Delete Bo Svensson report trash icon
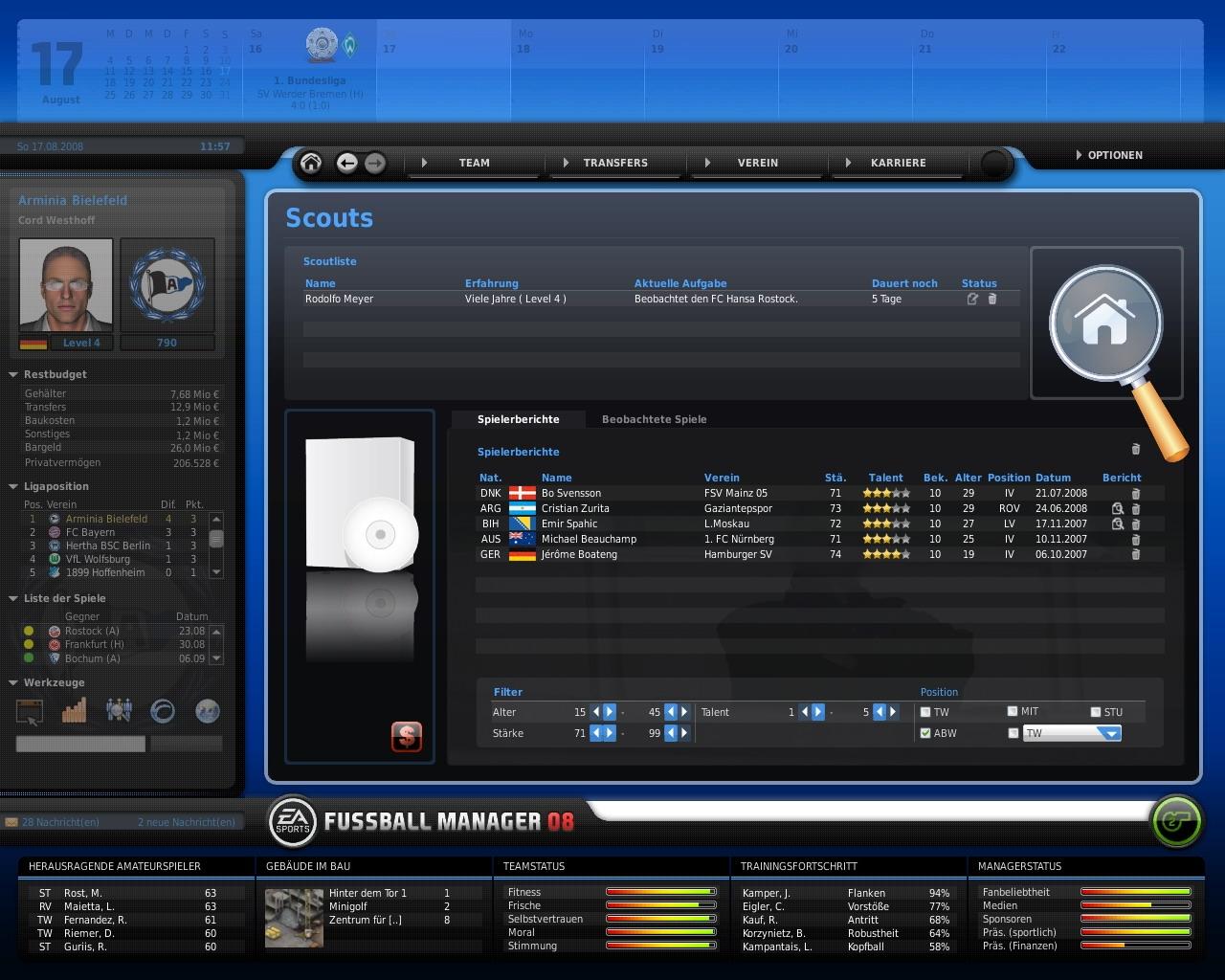The height and width of the screenshot is (980, 1225). click(1136, 494)
